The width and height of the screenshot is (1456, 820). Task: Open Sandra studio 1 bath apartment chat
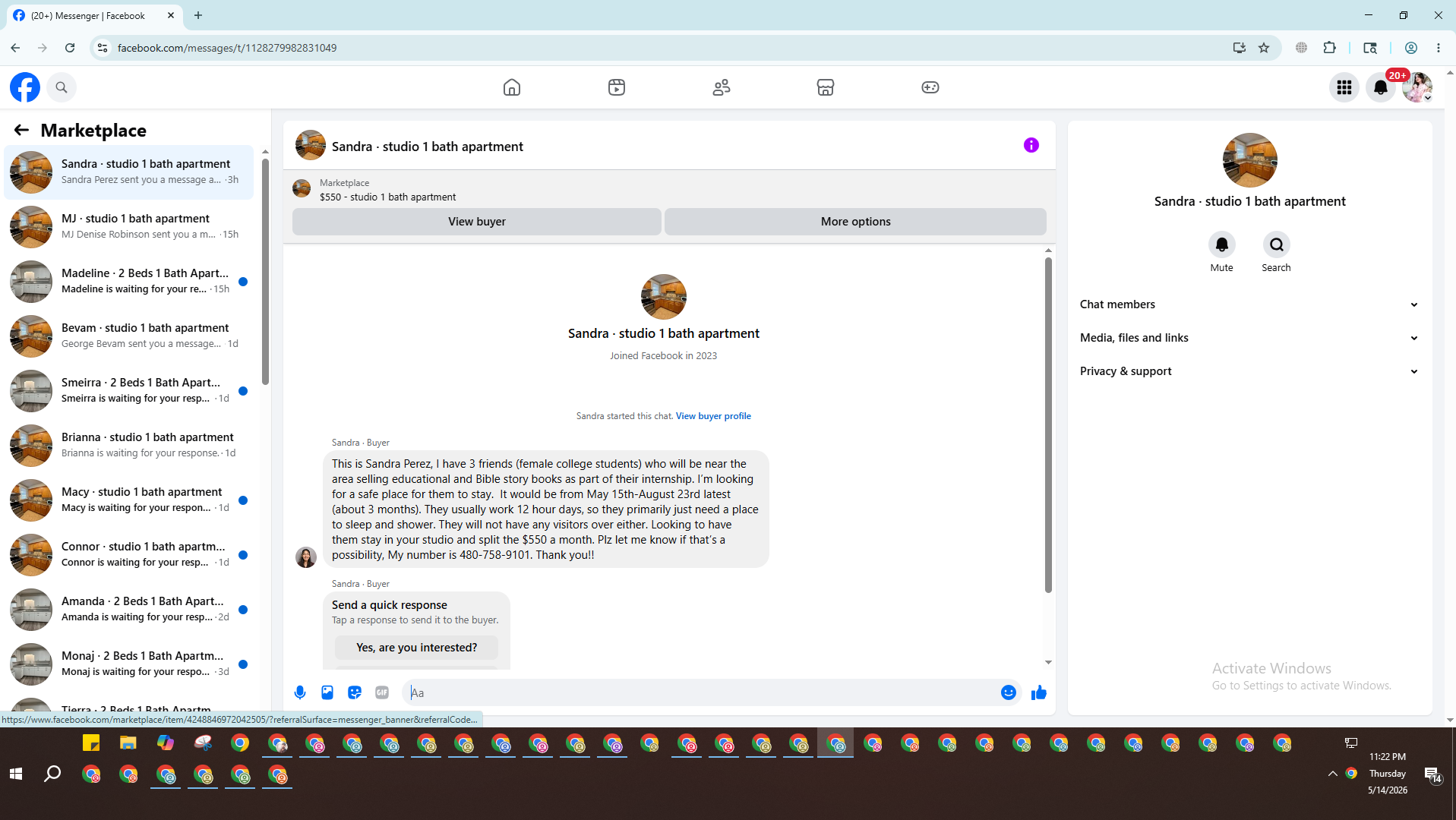[129, 172]
